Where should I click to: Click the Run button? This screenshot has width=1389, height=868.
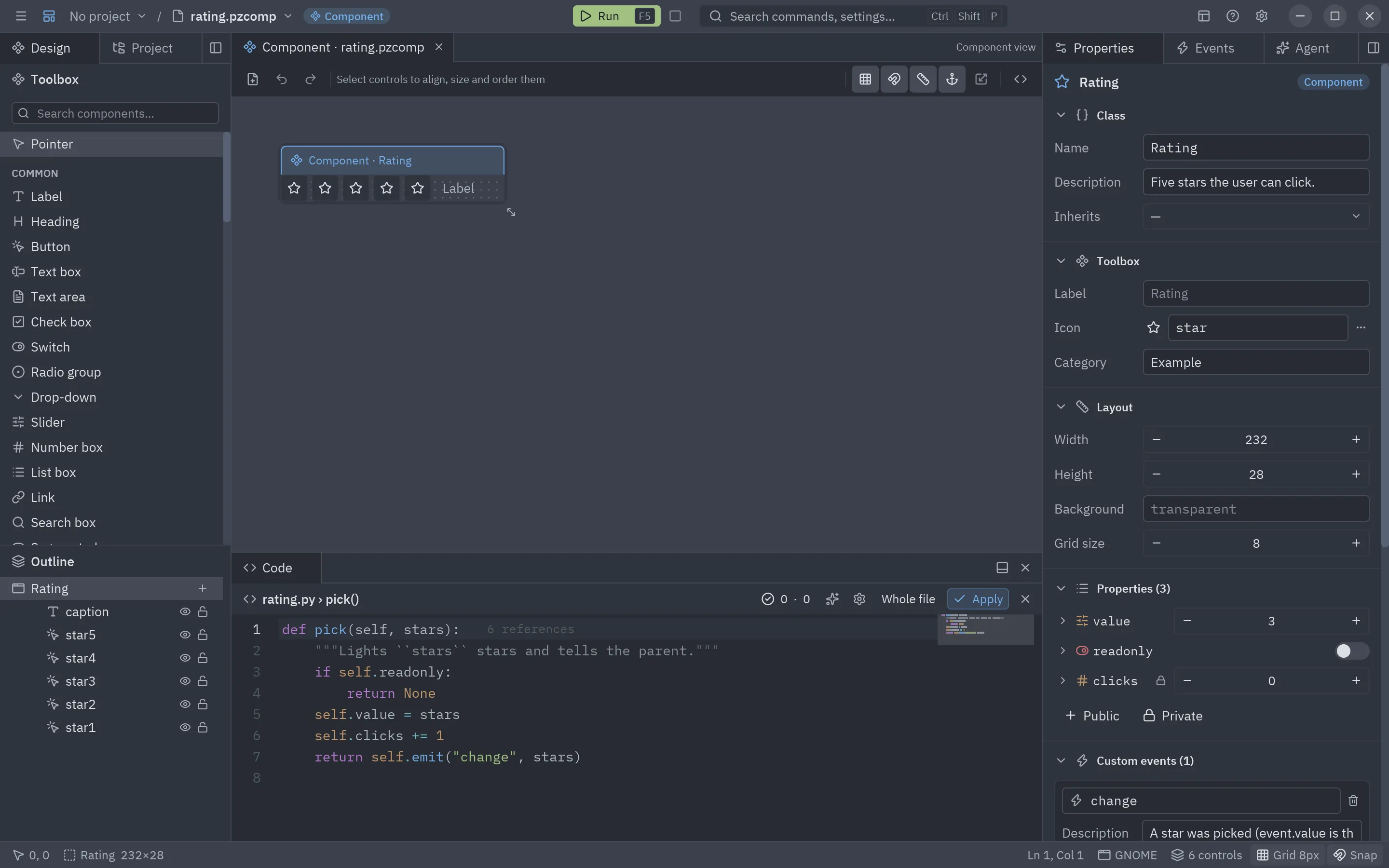[616, 16]
